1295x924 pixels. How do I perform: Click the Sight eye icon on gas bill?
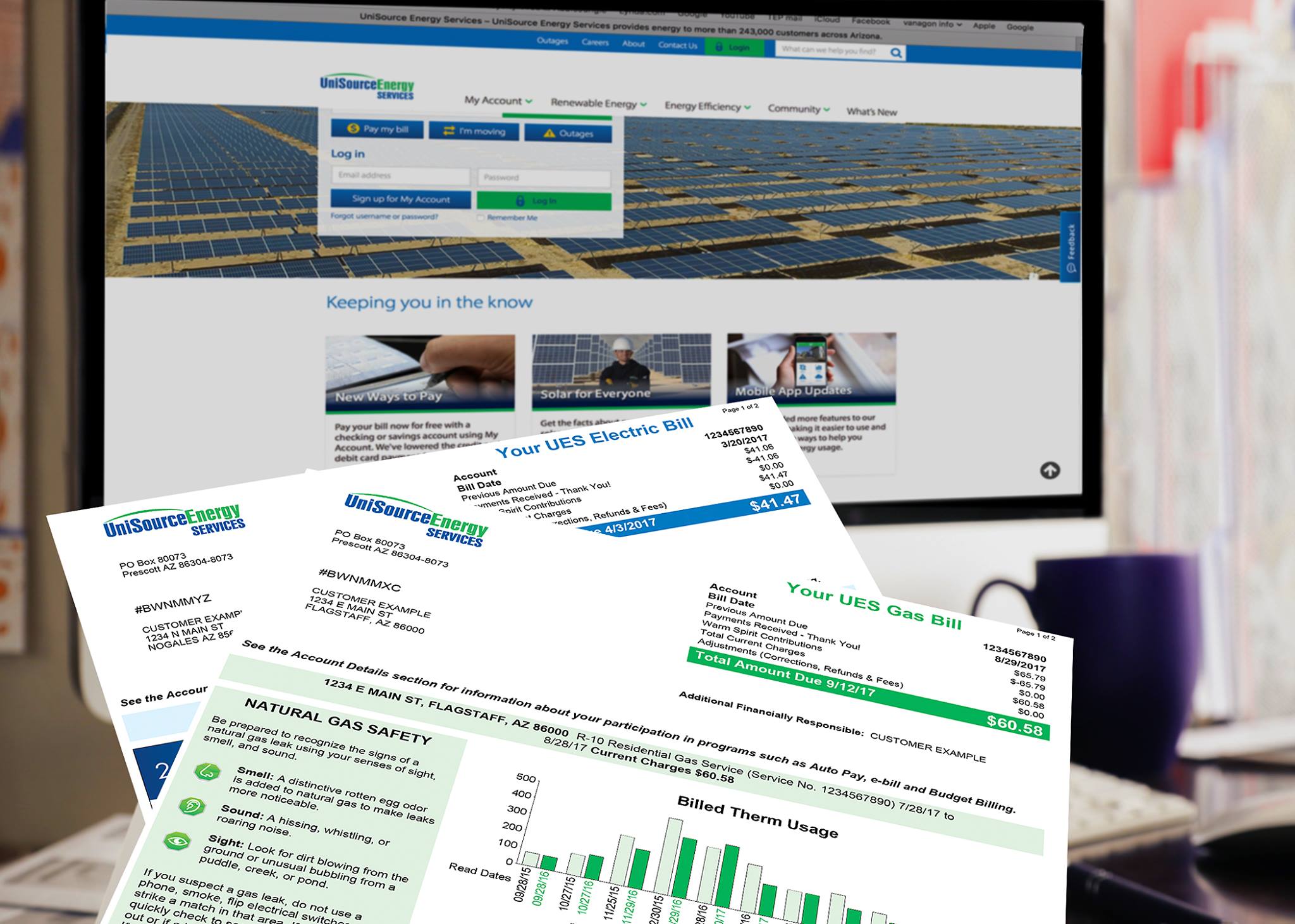coord(176,841)
